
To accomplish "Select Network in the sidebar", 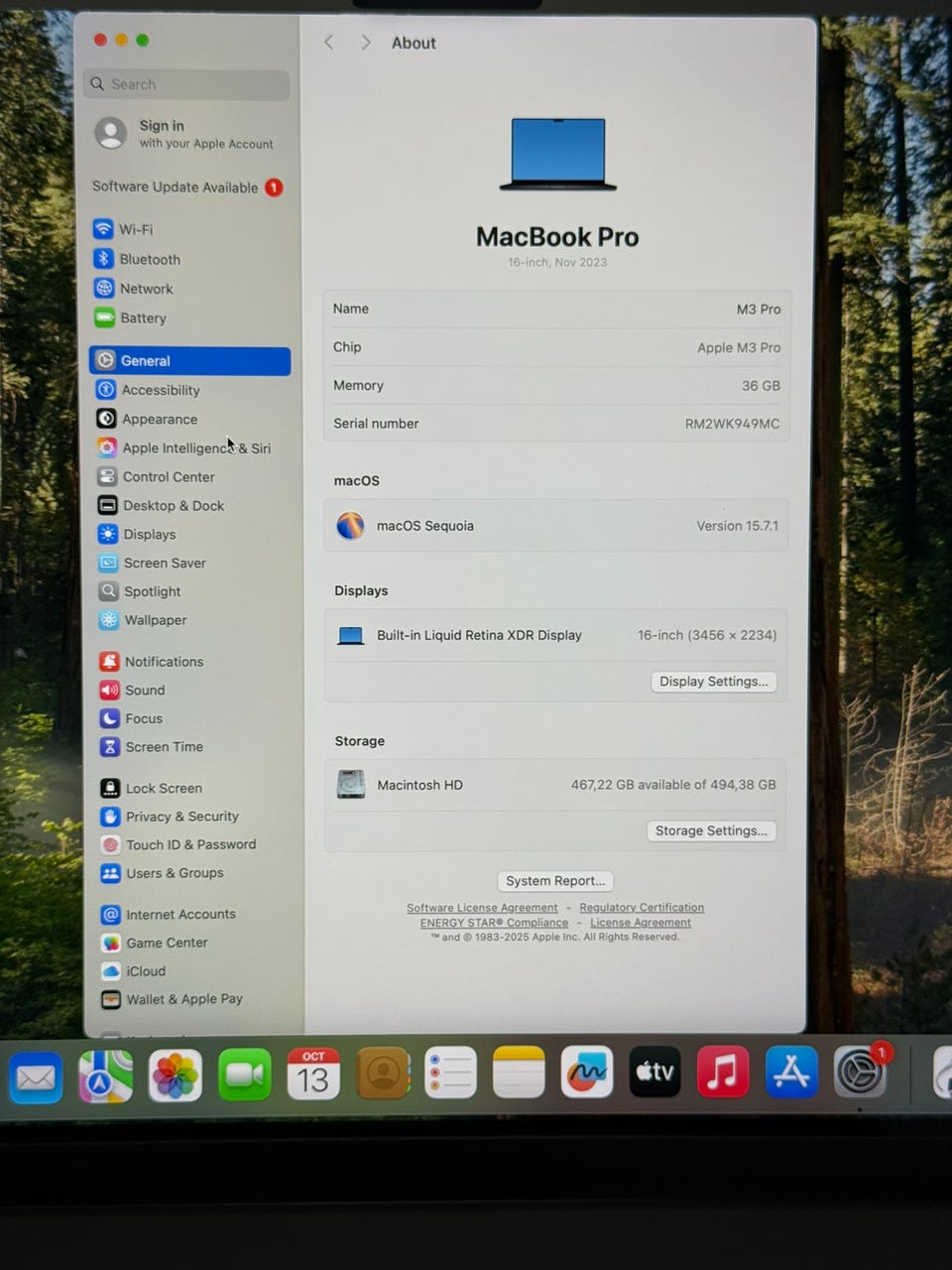I will [x=134, y=289].
